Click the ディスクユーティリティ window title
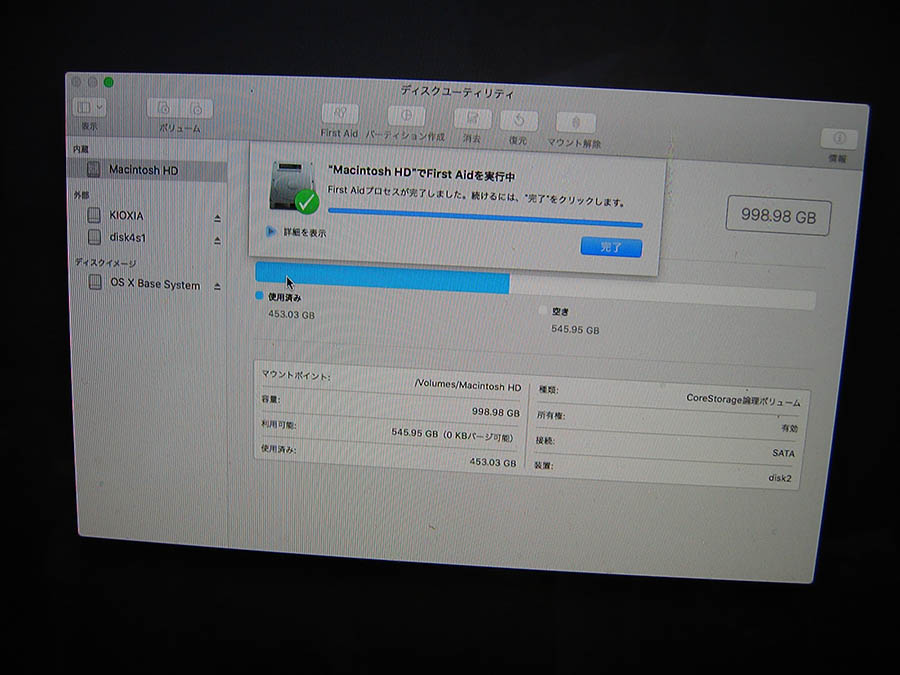 (x=457, y=91)
